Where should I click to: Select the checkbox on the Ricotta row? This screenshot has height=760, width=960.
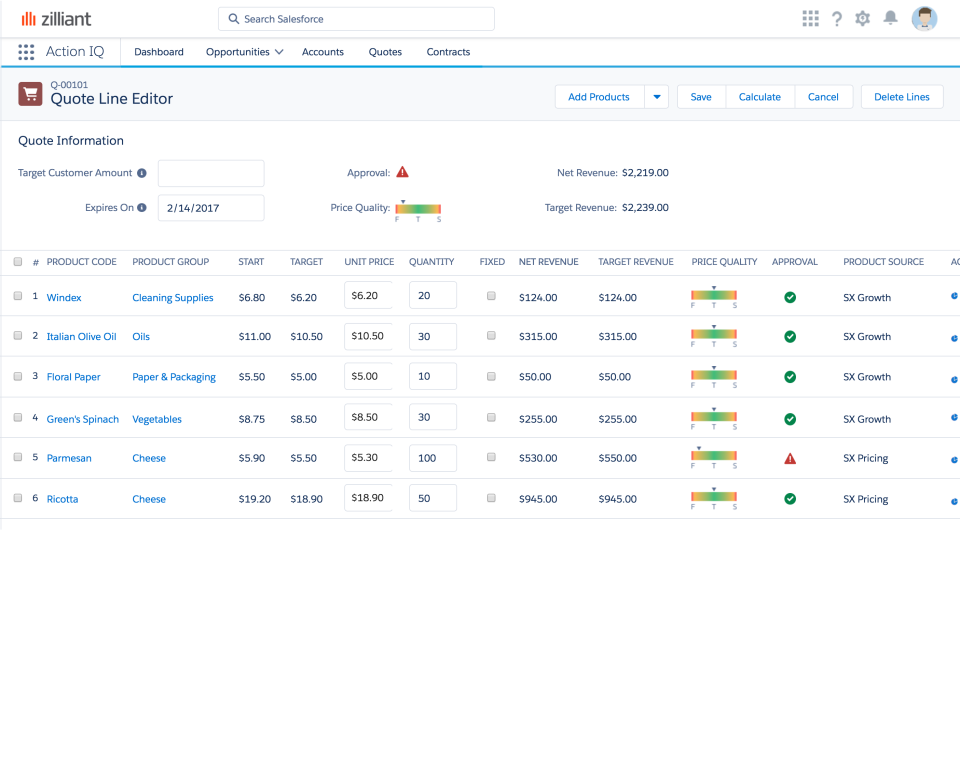[16, 498]
